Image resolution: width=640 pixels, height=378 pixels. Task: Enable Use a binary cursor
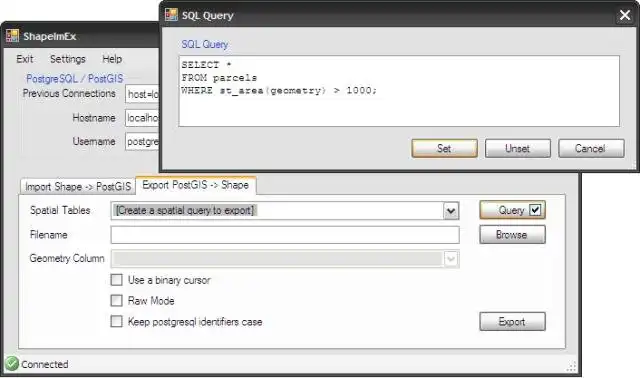116,280
